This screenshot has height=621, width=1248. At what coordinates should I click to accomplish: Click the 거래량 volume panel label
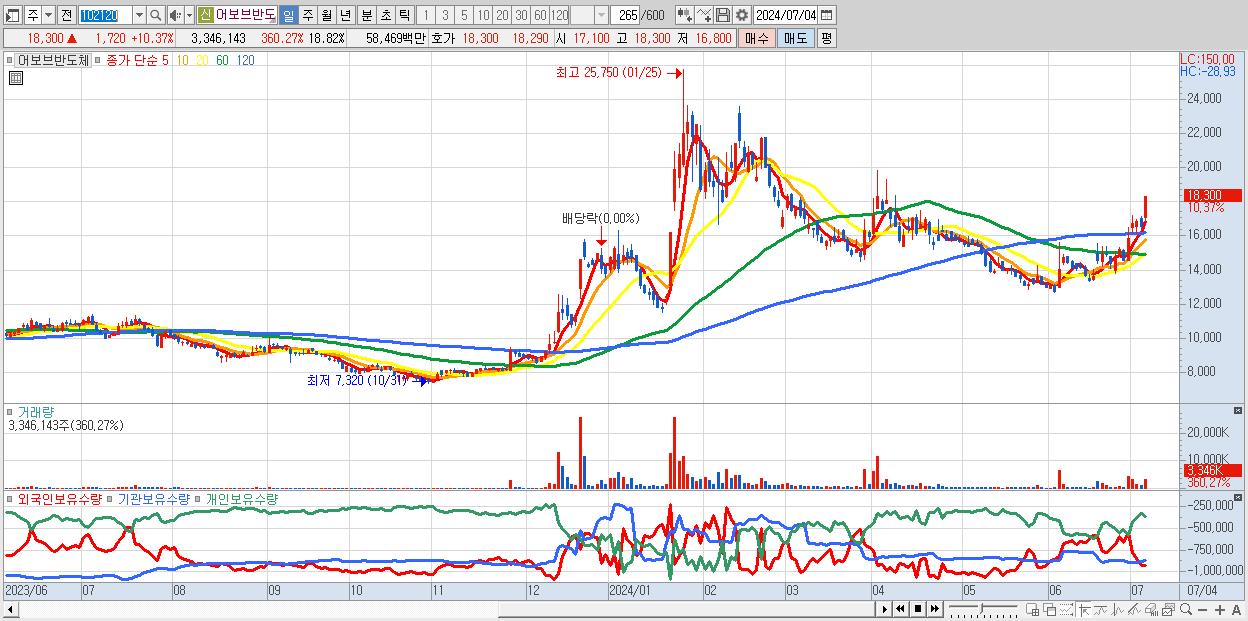pos(35,411)
